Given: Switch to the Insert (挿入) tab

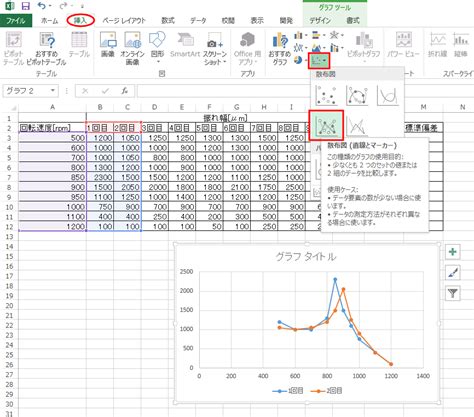Looking at the screenshot, I should [x=80, y=21].
